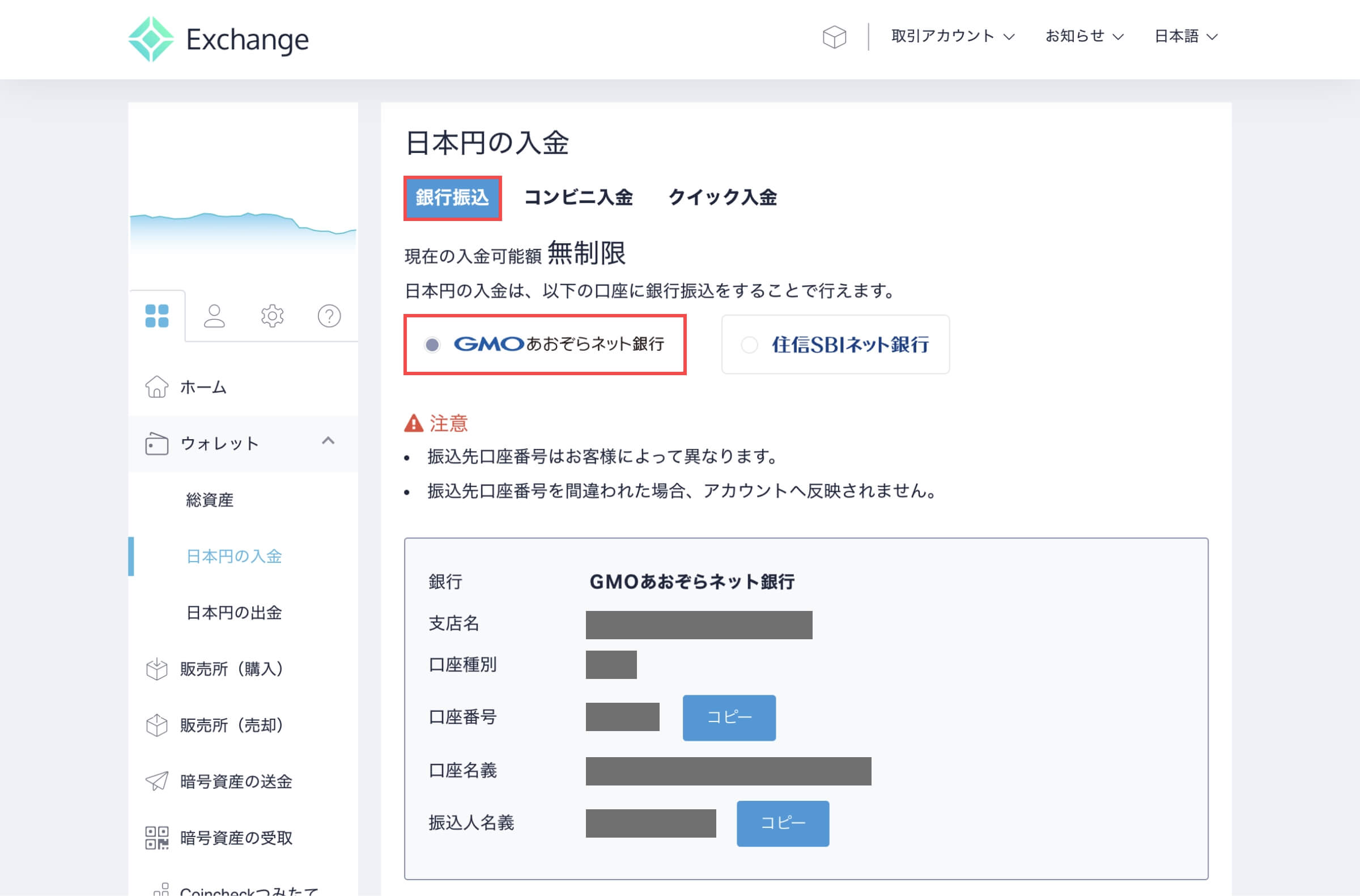
Task: Open 販売所（売却）page
Action: [x=231, y=725]
